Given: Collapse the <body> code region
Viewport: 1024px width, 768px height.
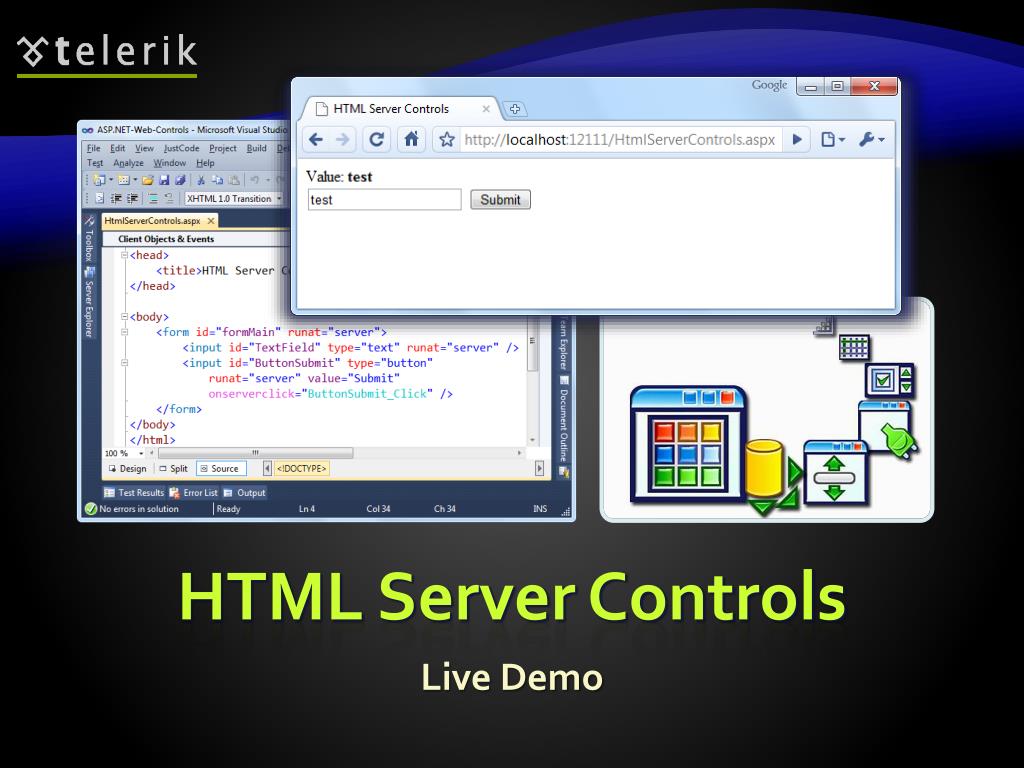Looking at the screenshot, I should pos(124,317).
